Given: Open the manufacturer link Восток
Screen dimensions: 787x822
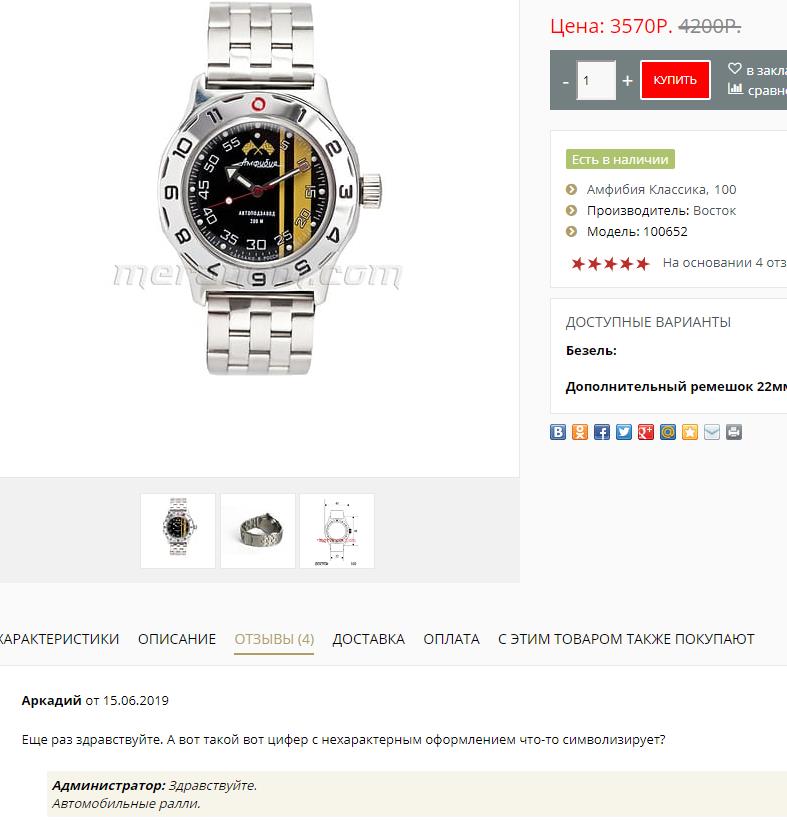Looking at the screenshot, I should [x=714, y=211].
